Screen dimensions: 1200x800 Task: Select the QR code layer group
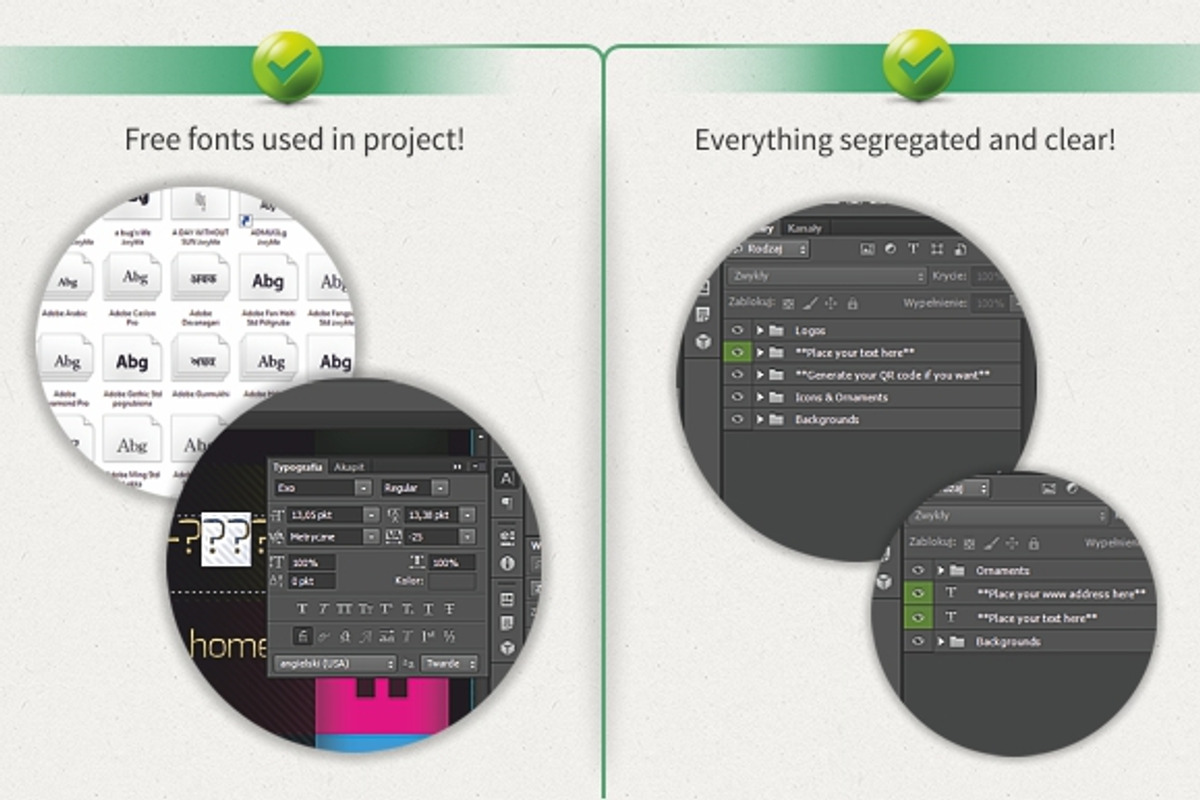coord(892,375)
